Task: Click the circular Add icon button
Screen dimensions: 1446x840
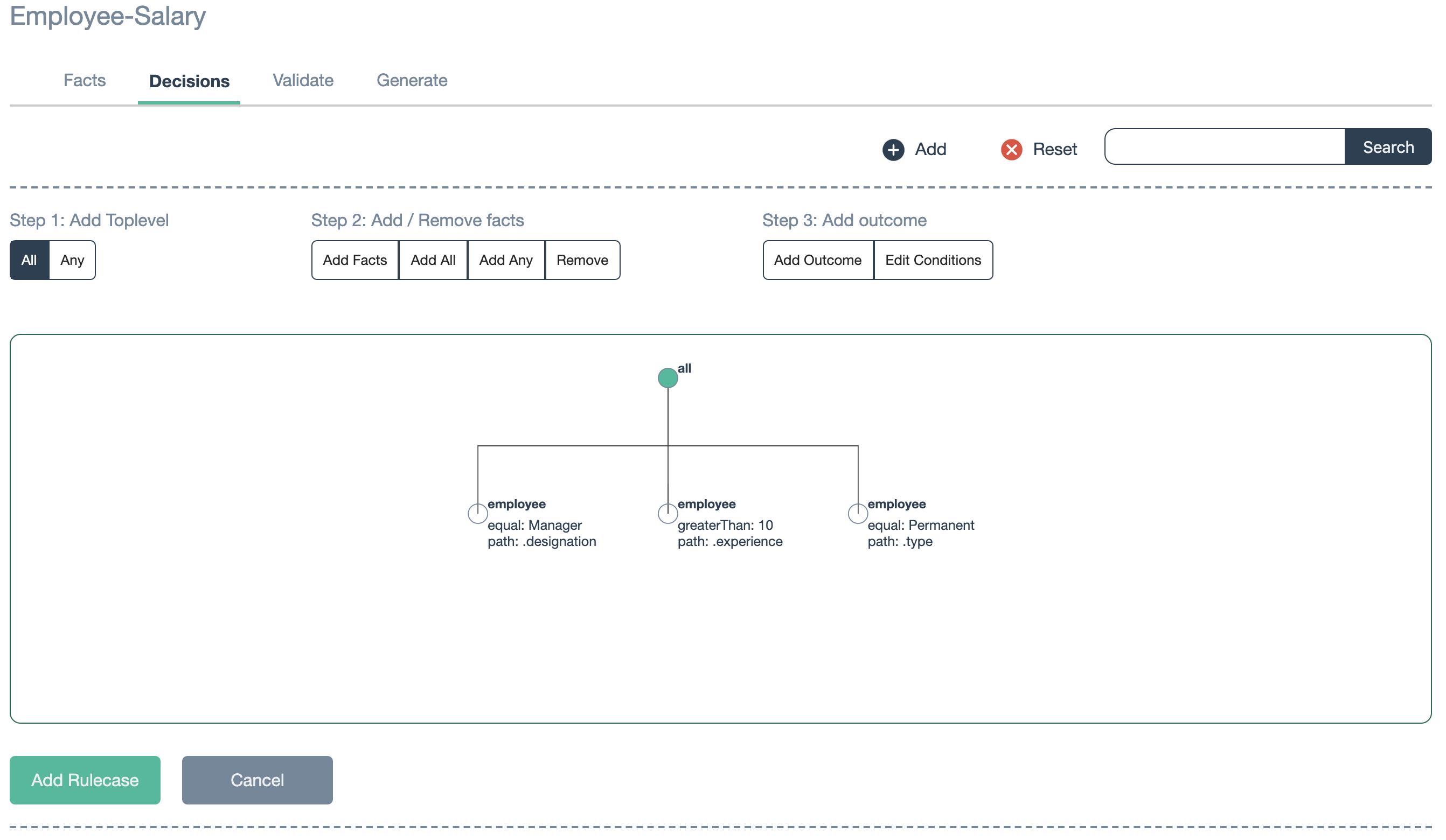Action: point(894,148)
